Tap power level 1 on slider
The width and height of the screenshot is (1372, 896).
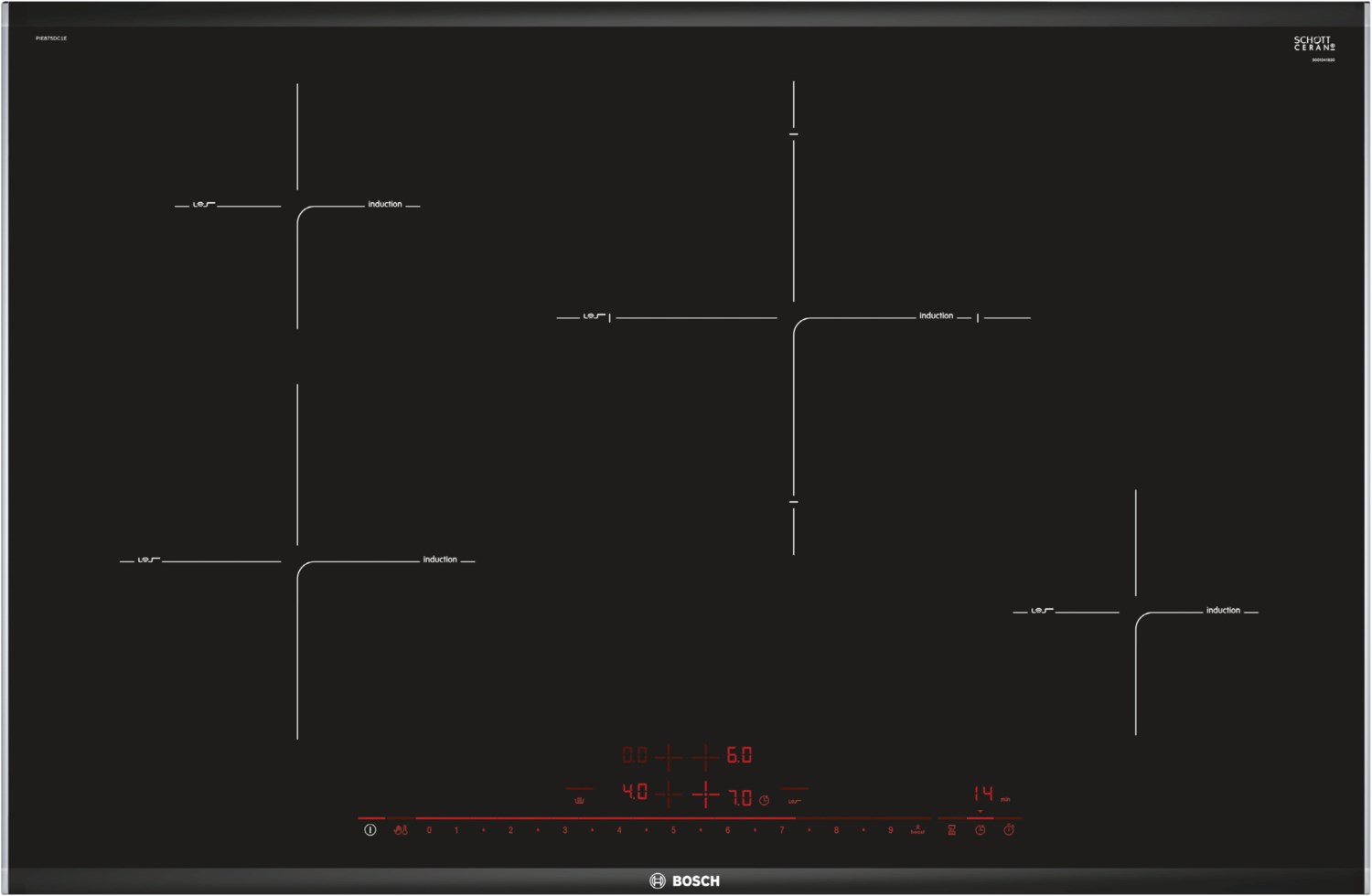pyautogui.click(x=456, y=830)
